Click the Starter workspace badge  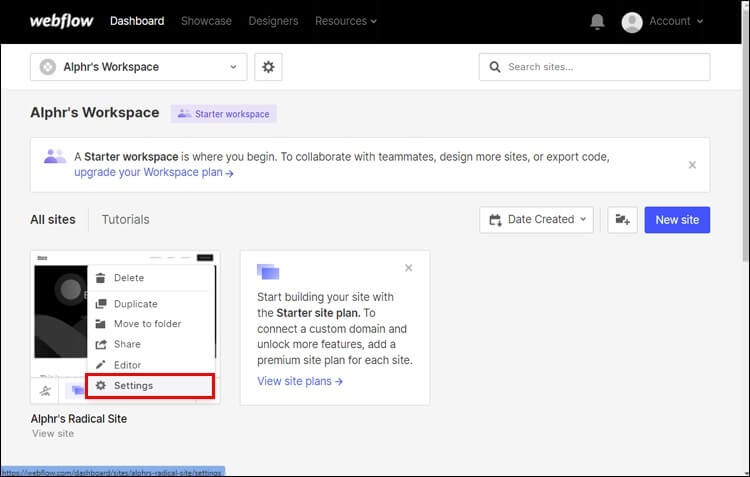click(224, 114)
